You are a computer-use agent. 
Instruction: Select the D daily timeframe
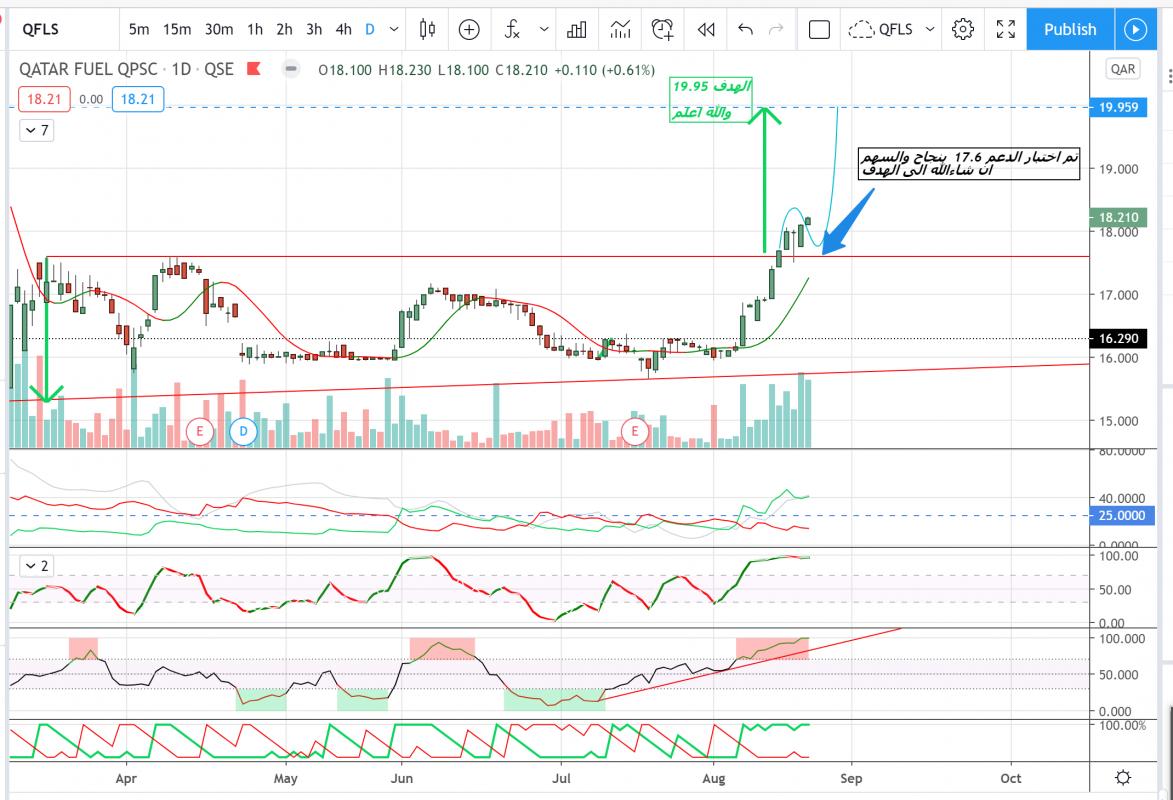(x=370, y=29)
